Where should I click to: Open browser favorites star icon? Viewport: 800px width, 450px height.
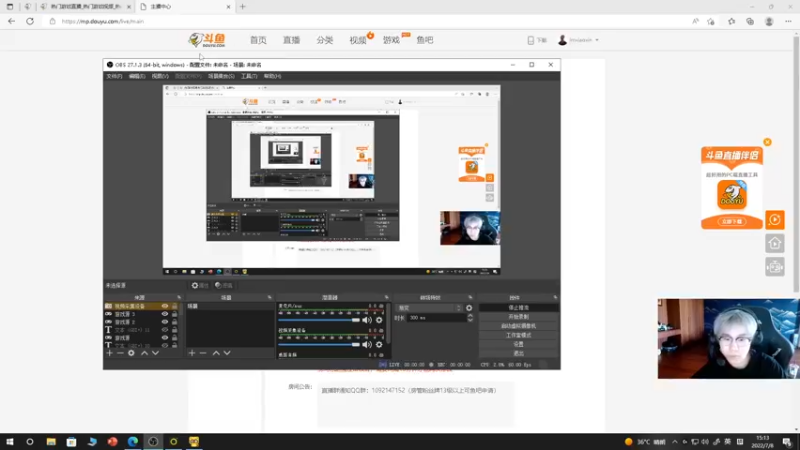point(731,21)
